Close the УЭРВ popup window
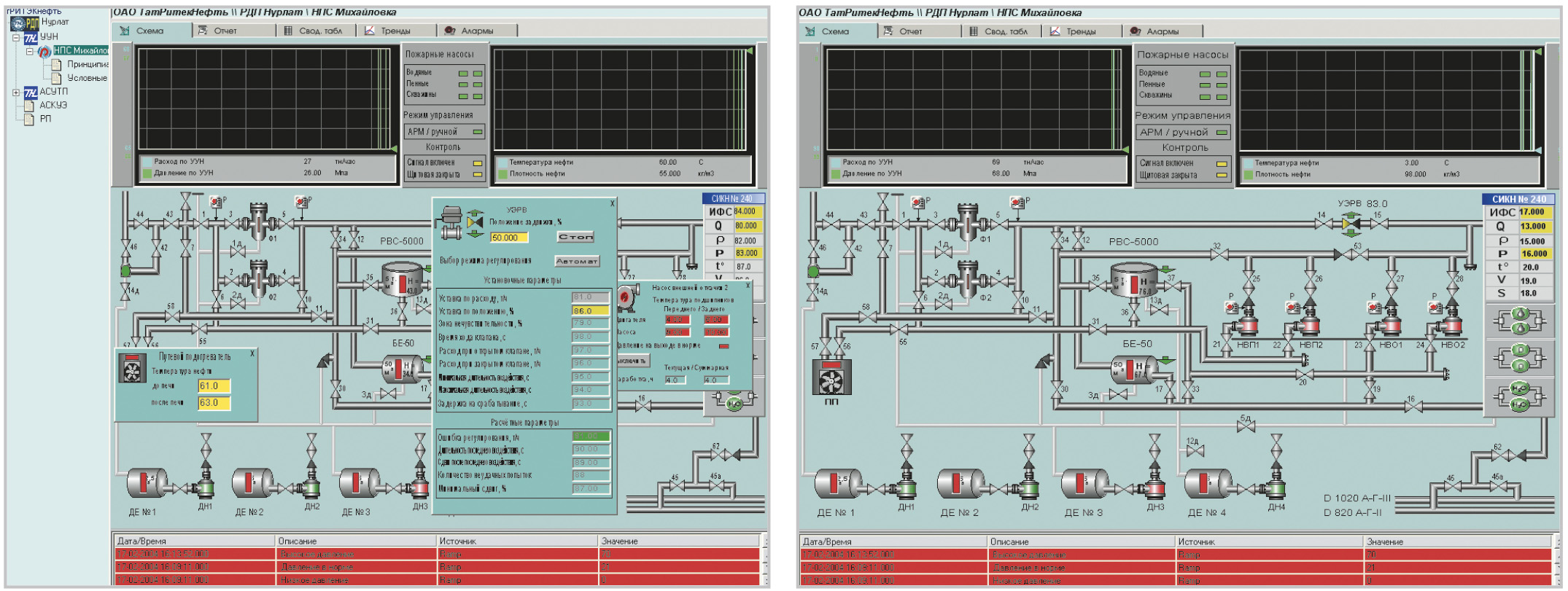1568x591 pixels. (612, 204)
